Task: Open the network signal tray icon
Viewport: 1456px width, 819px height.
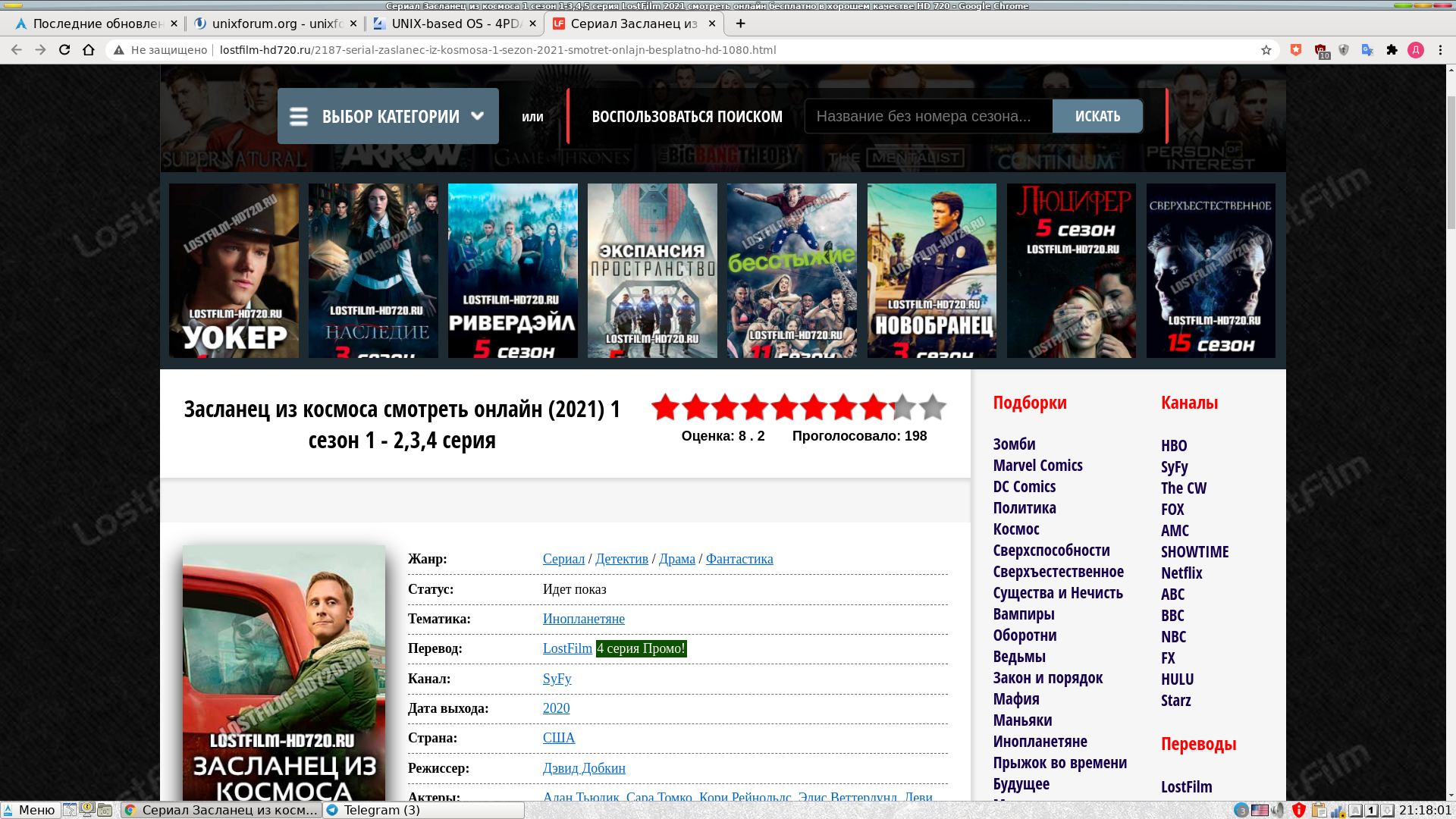Action: pyautogui.click(x=1338, y=810)
